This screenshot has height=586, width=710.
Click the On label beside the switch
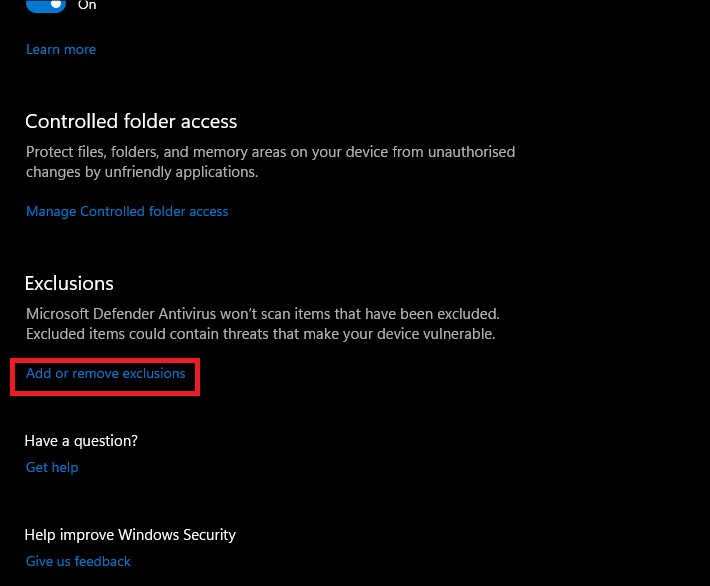click(x=87, y=5)
